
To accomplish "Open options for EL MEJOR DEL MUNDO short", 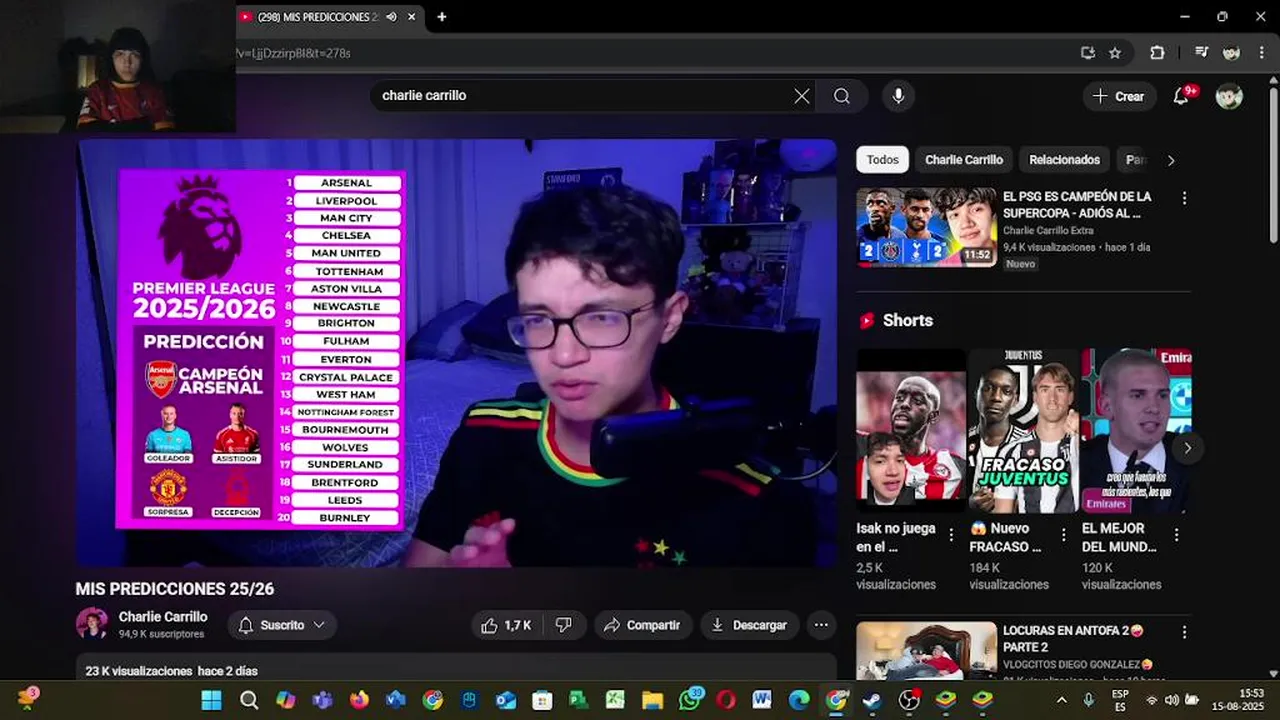I will [x=1176, y=535].
